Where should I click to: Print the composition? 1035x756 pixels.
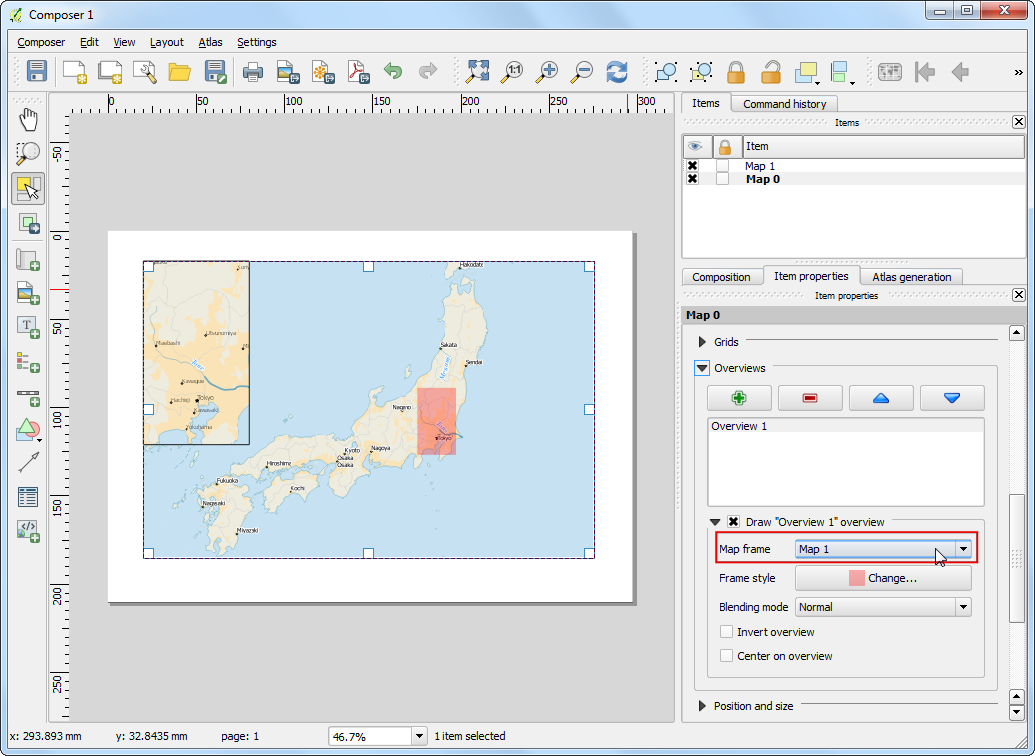point(253,71)
